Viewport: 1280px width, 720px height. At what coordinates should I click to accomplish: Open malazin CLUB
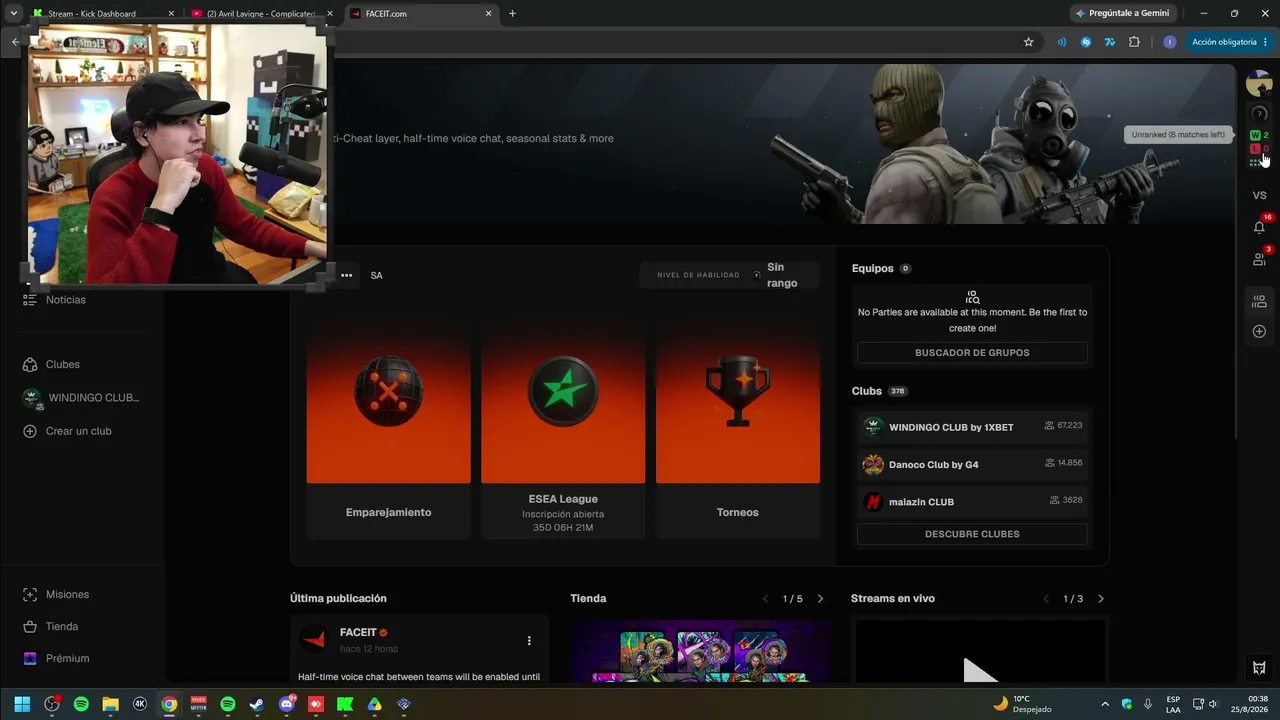[x=972, y=501]
